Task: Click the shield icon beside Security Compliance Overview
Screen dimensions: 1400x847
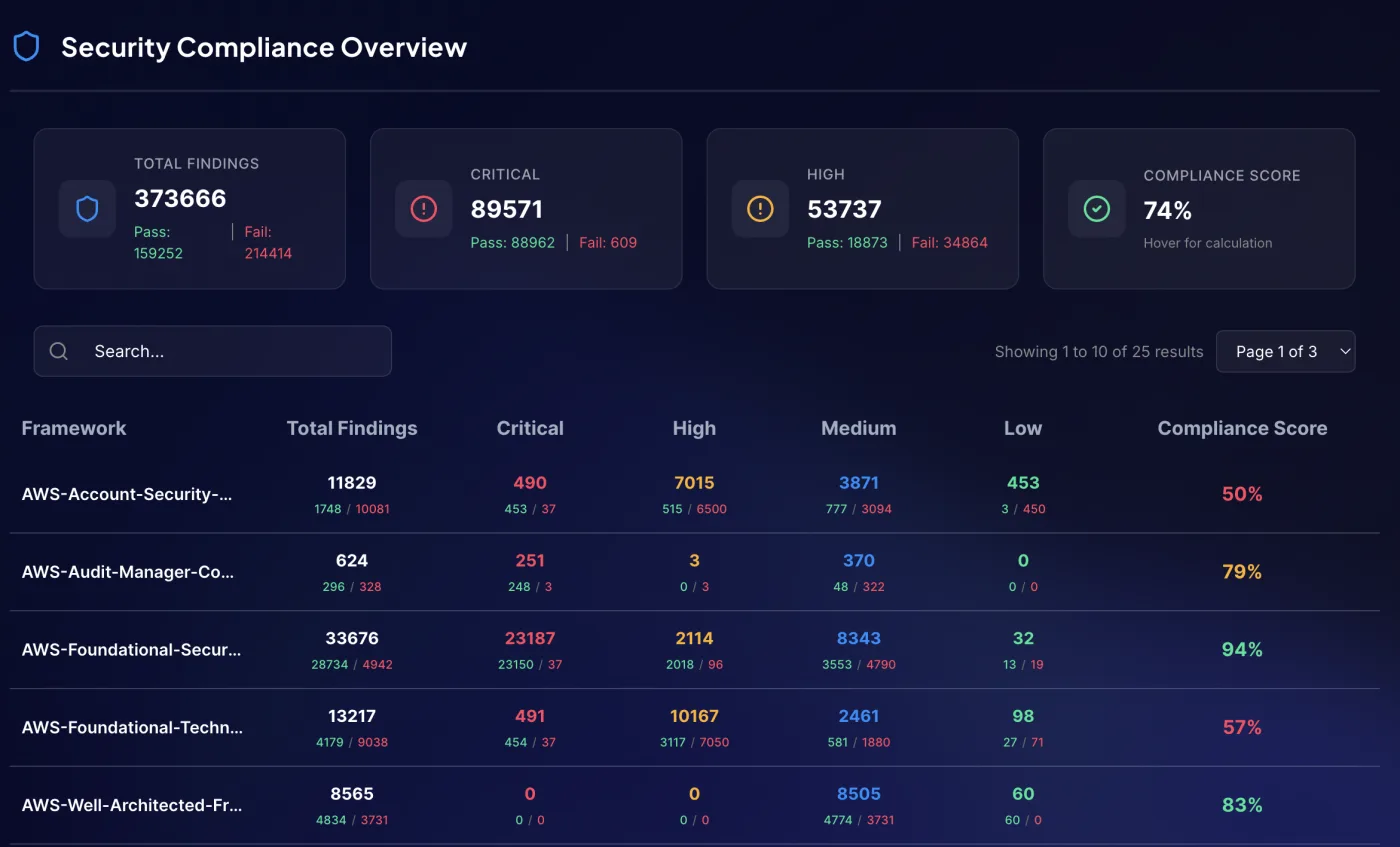Action: [26, 46]
